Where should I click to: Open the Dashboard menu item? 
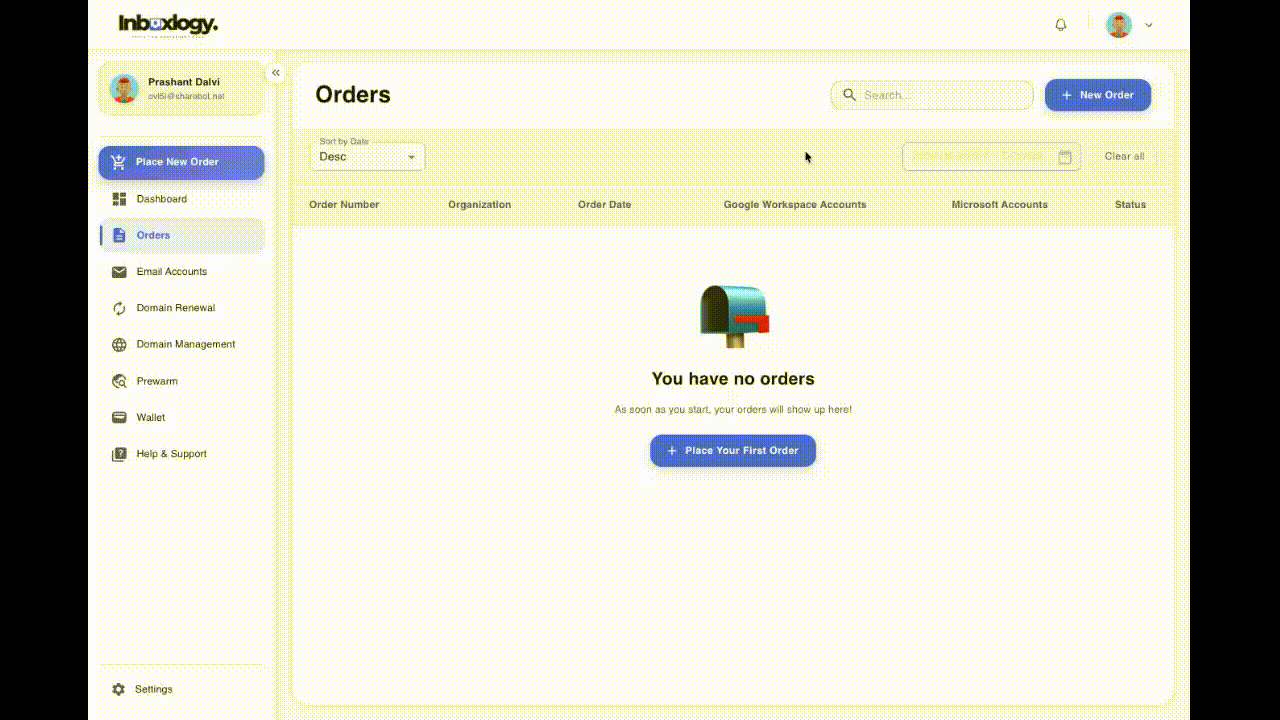pyautogui.click(x=181, y=199)
